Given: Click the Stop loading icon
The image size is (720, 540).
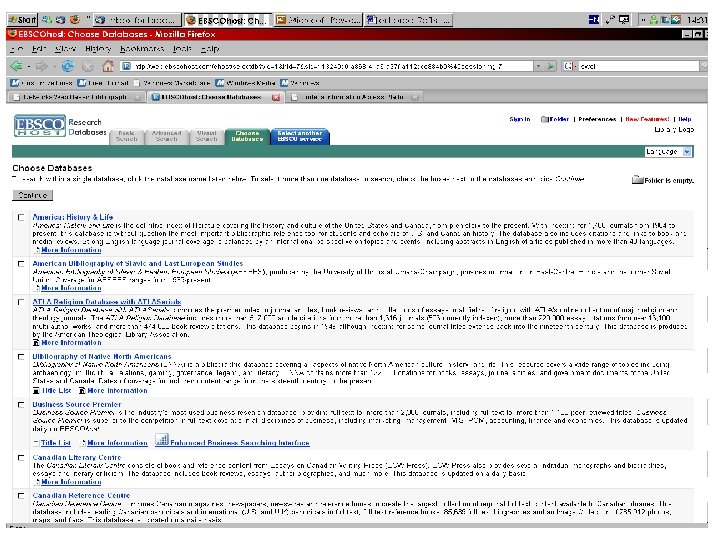Looking at the screenshot, I should 88,67.
